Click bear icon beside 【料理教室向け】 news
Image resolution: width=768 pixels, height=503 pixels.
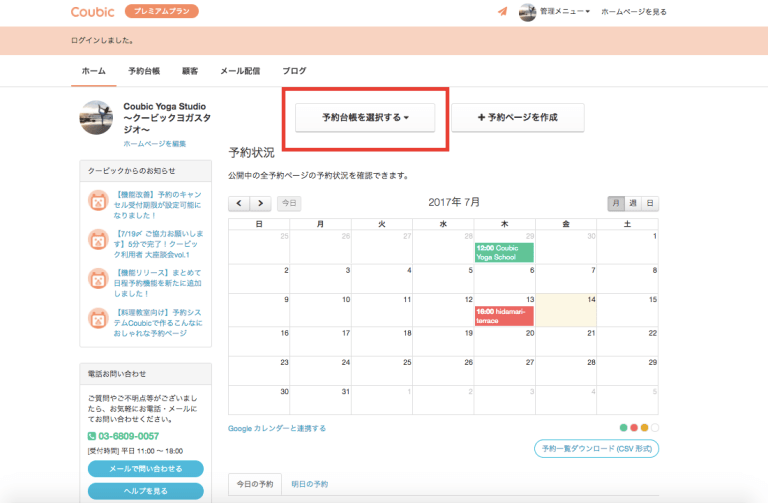tap(98, 319)
